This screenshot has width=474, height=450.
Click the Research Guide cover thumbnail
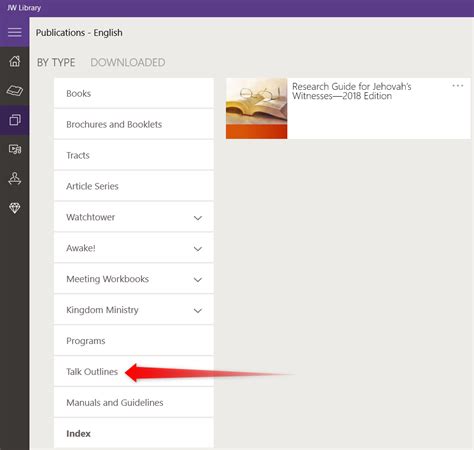[x=256, y=108]
